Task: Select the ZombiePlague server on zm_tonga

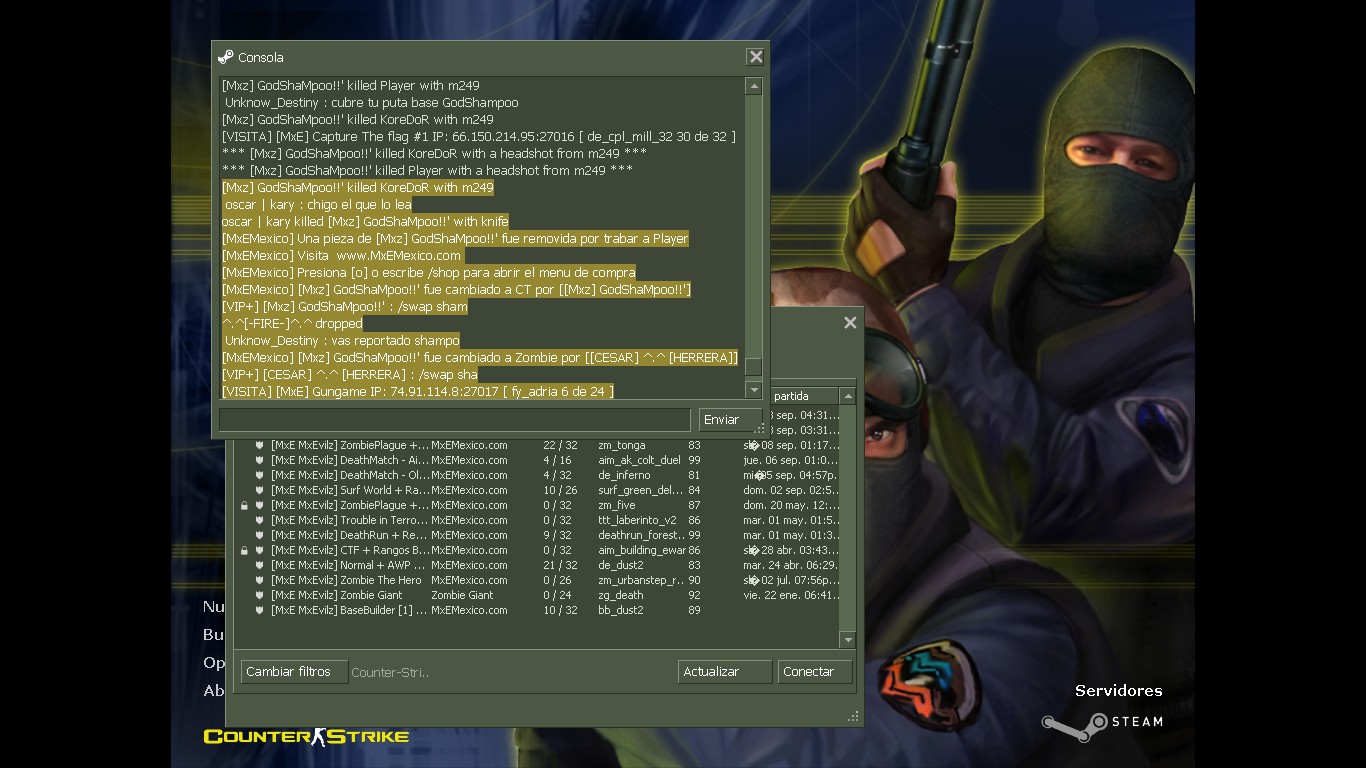Action: [539, 445]
